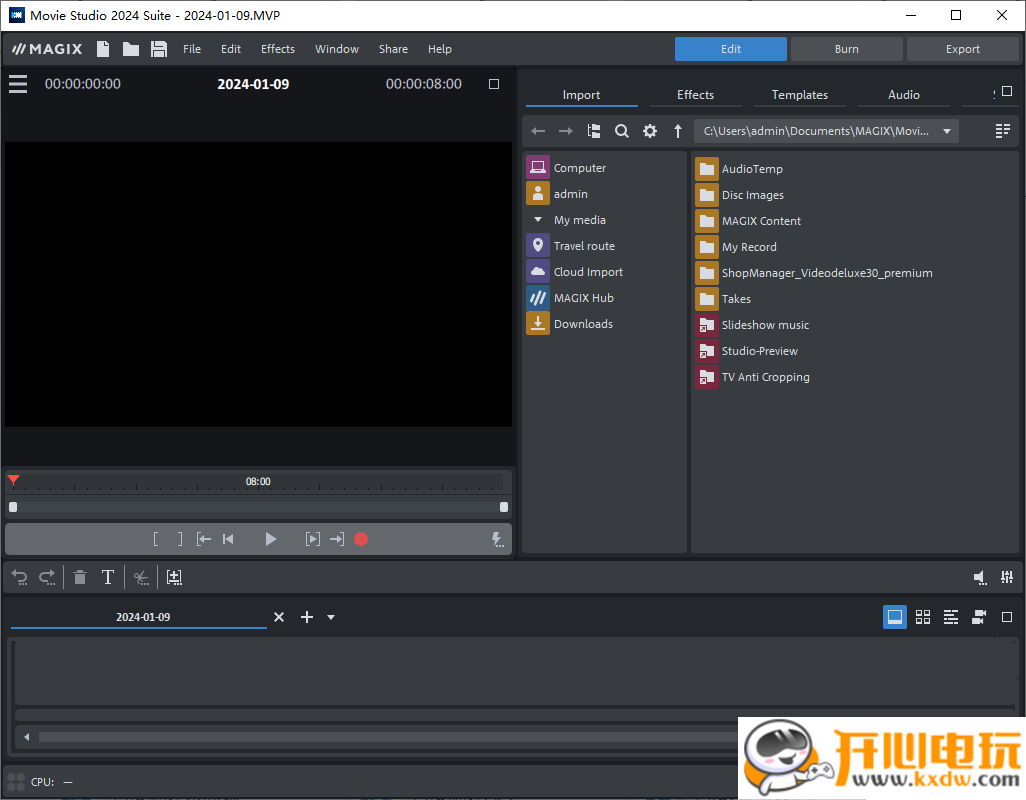Jump to range start
This screenshot has height=800, width=1026.
[x=203, y=539]
